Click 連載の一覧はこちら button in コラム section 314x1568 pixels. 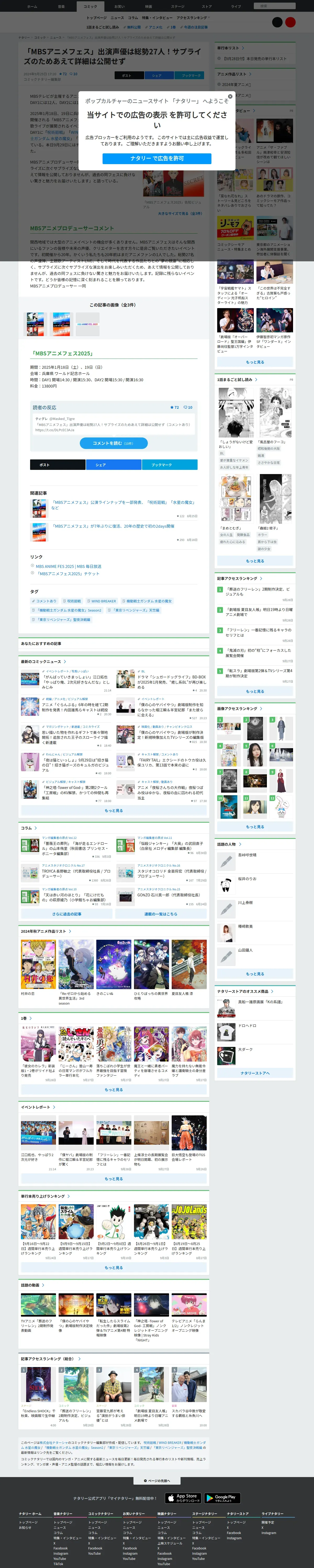click(x=161, y=914)
